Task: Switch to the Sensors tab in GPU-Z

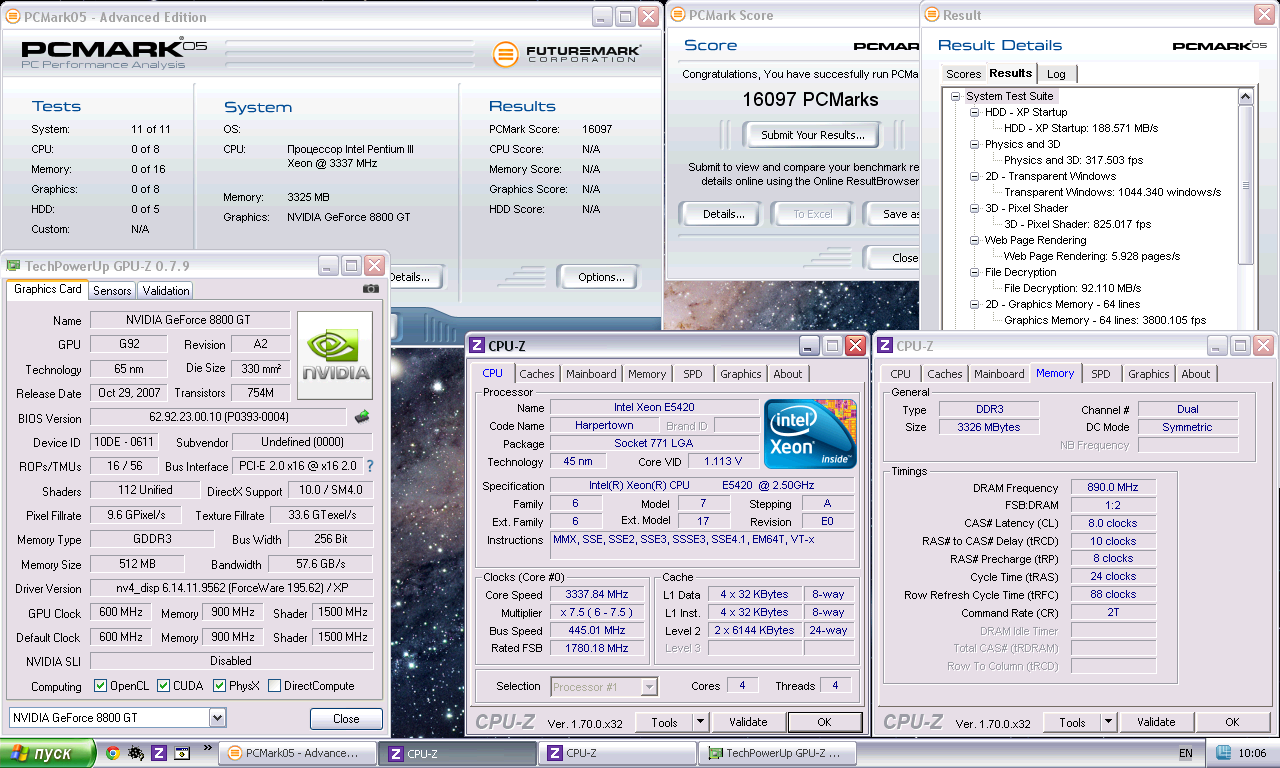Action: click(112, 291)
